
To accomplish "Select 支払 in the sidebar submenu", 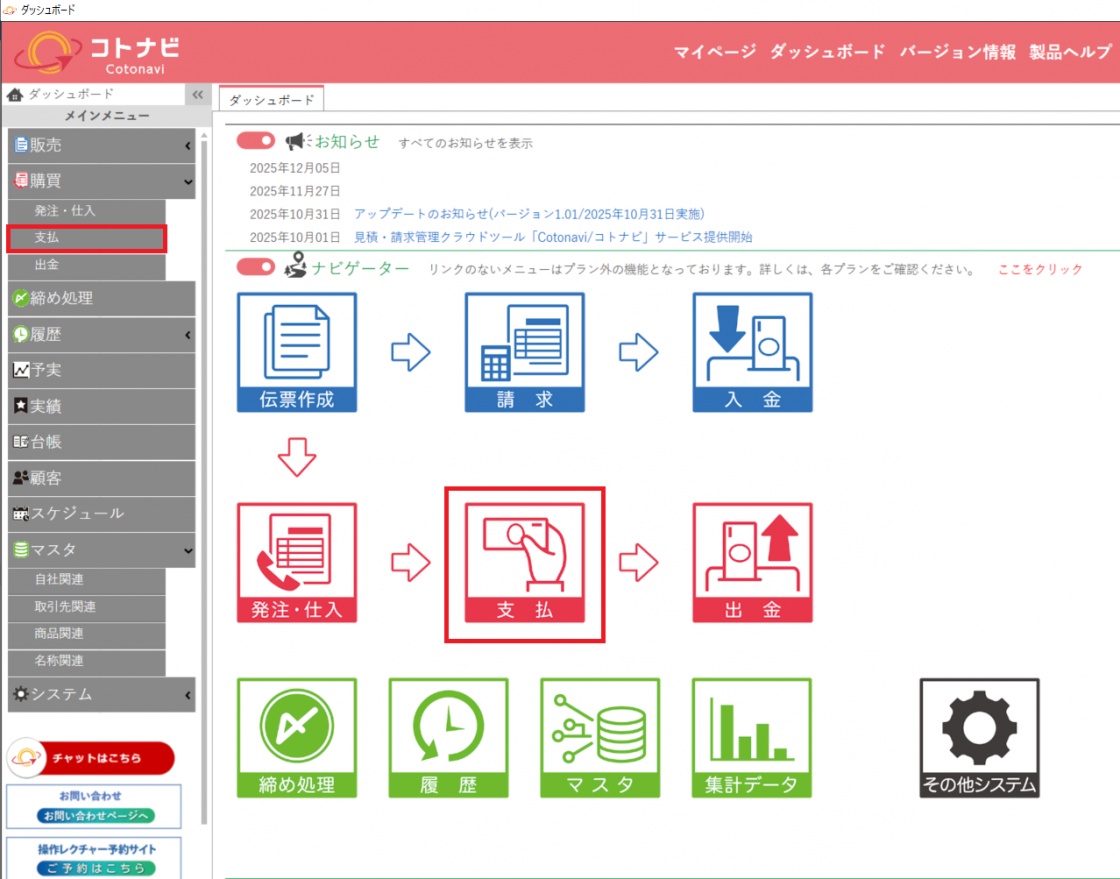I will (x=86, y=238).
